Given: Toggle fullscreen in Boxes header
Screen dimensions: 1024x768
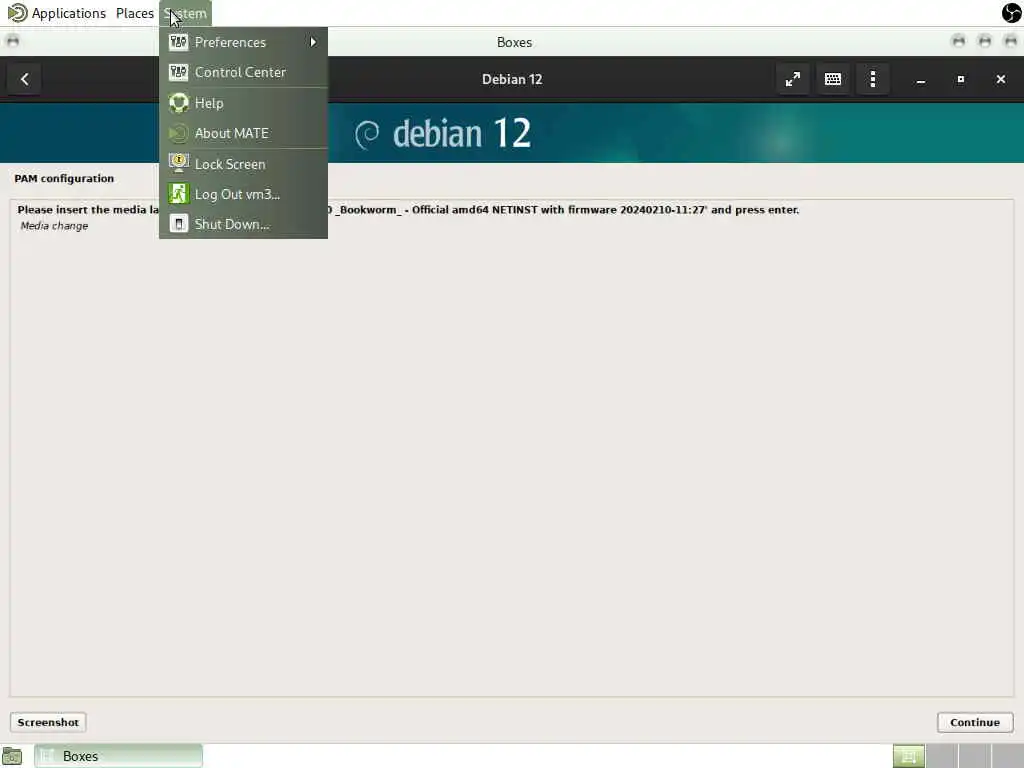Looking at the screenshot, I should click(793, 79).
